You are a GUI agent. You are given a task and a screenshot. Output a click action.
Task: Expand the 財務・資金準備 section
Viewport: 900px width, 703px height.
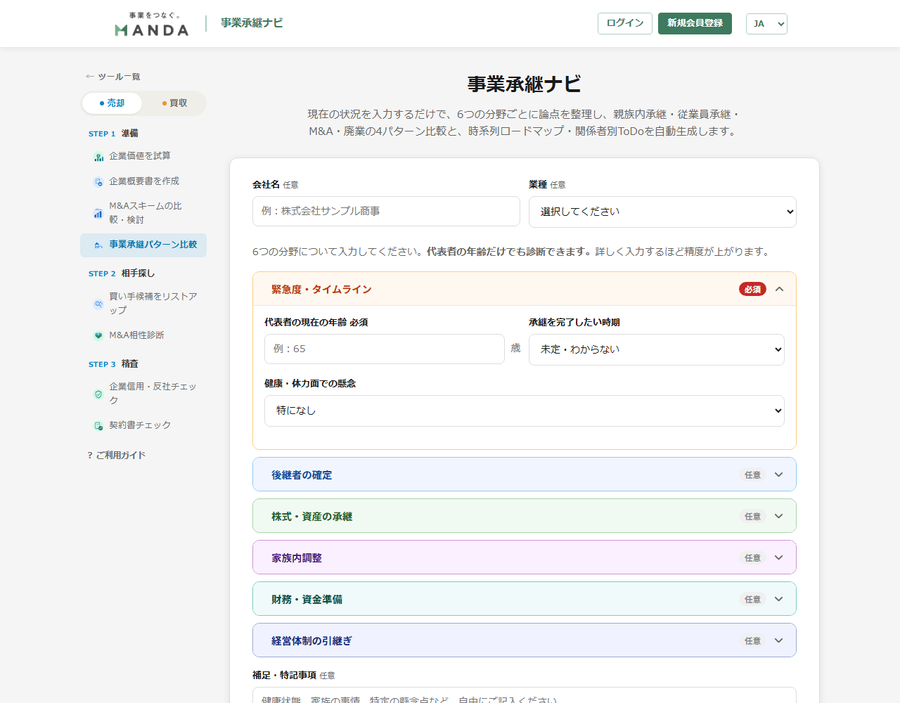pos(524,599)
